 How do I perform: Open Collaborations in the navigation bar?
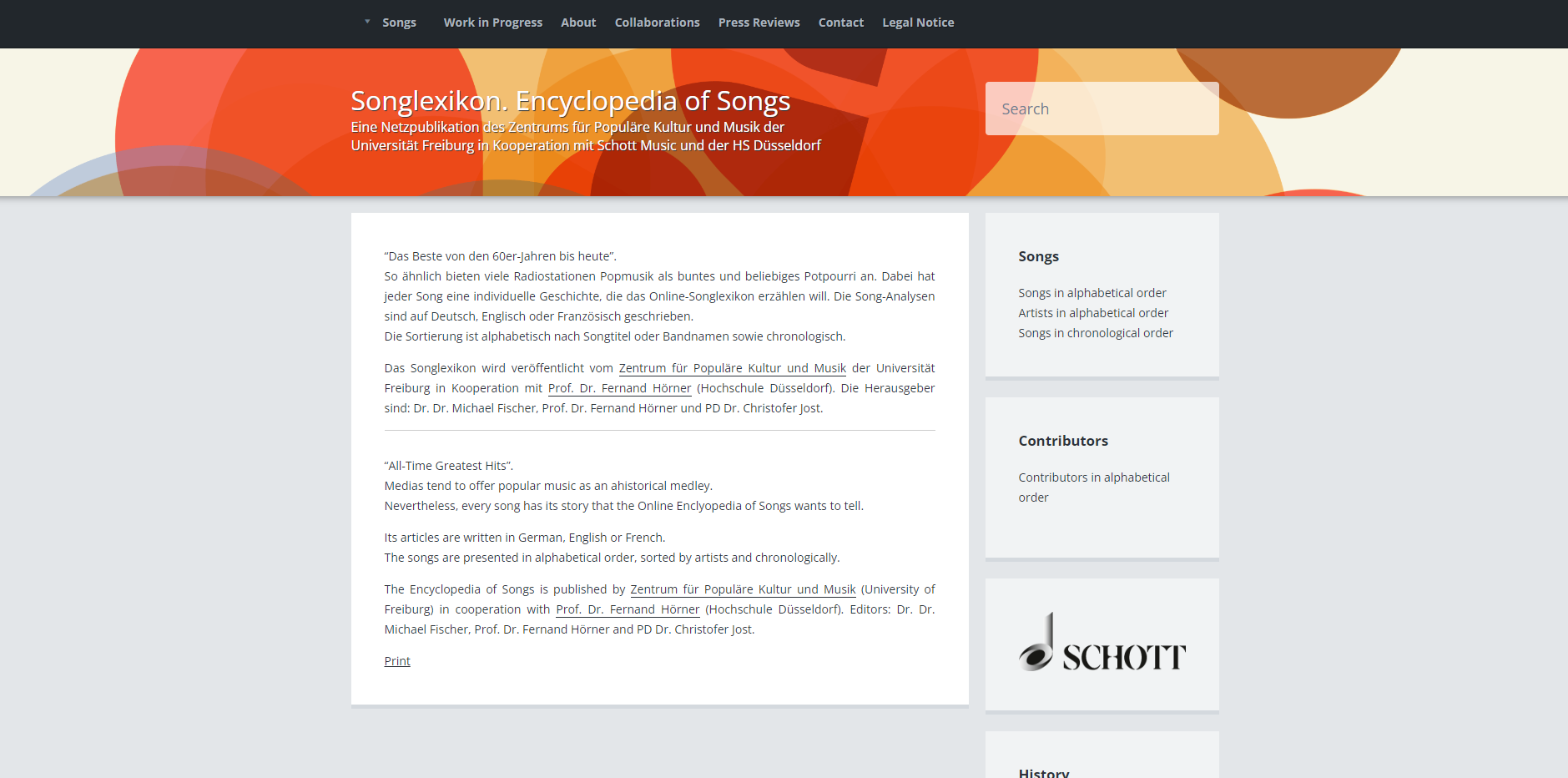click(657, 23)
